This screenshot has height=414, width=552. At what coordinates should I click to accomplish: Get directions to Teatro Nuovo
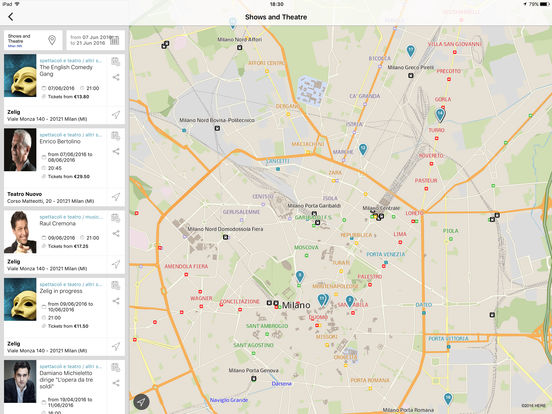tap(116, 197)
